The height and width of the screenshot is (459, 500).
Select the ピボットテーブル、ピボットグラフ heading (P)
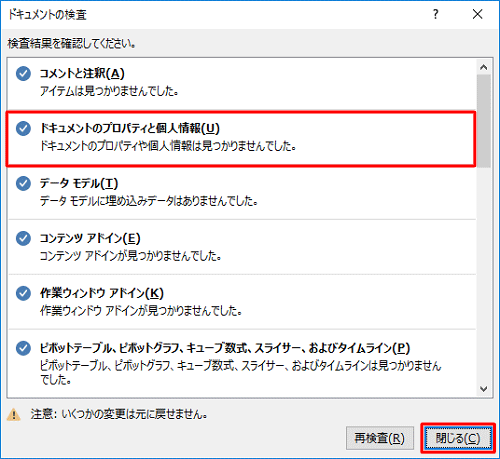(225, 348)
